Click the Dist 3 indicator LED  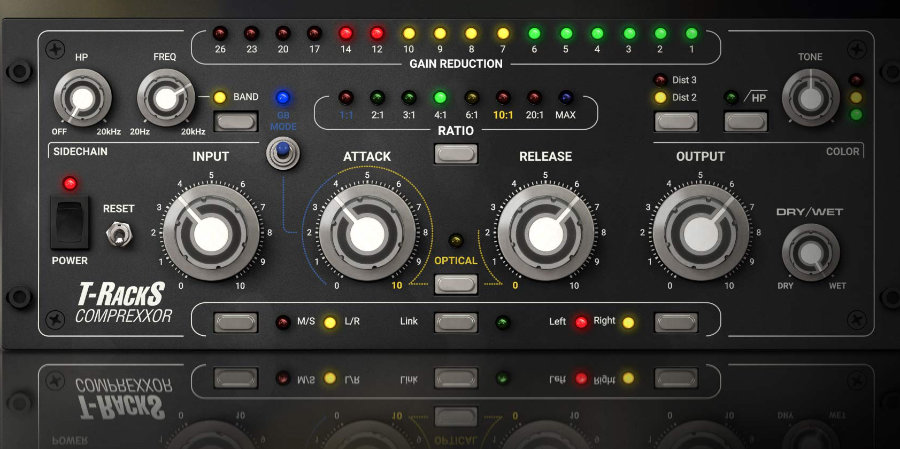(x=660, y=80)
